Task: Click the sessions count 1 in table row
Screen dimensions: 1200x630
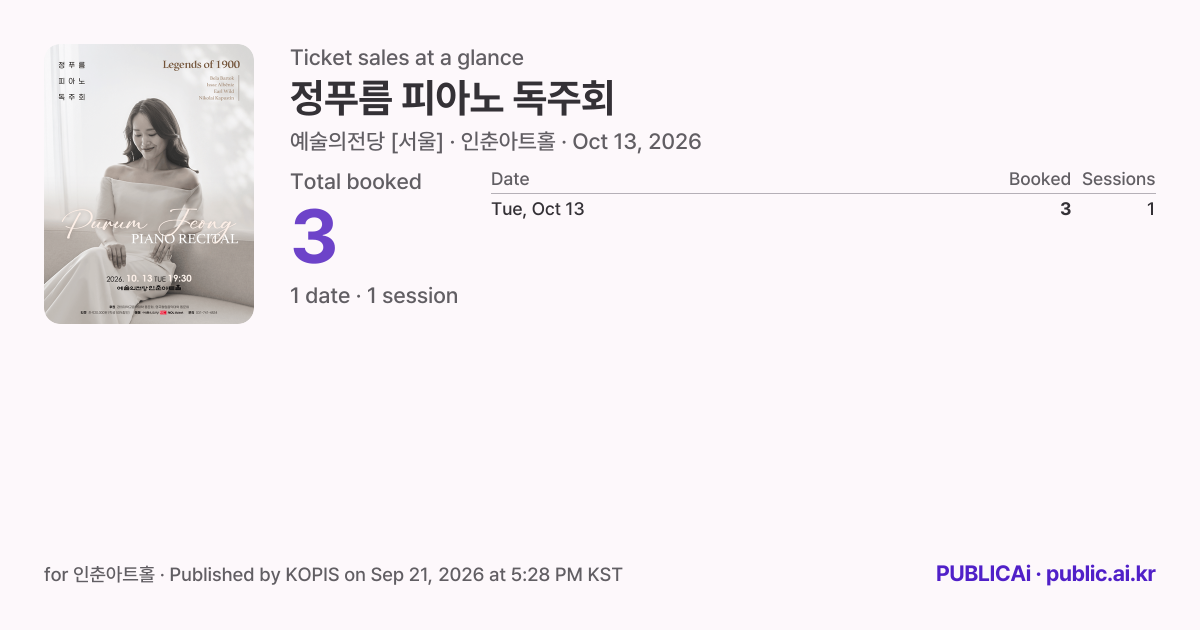Action: point(1151,209)
